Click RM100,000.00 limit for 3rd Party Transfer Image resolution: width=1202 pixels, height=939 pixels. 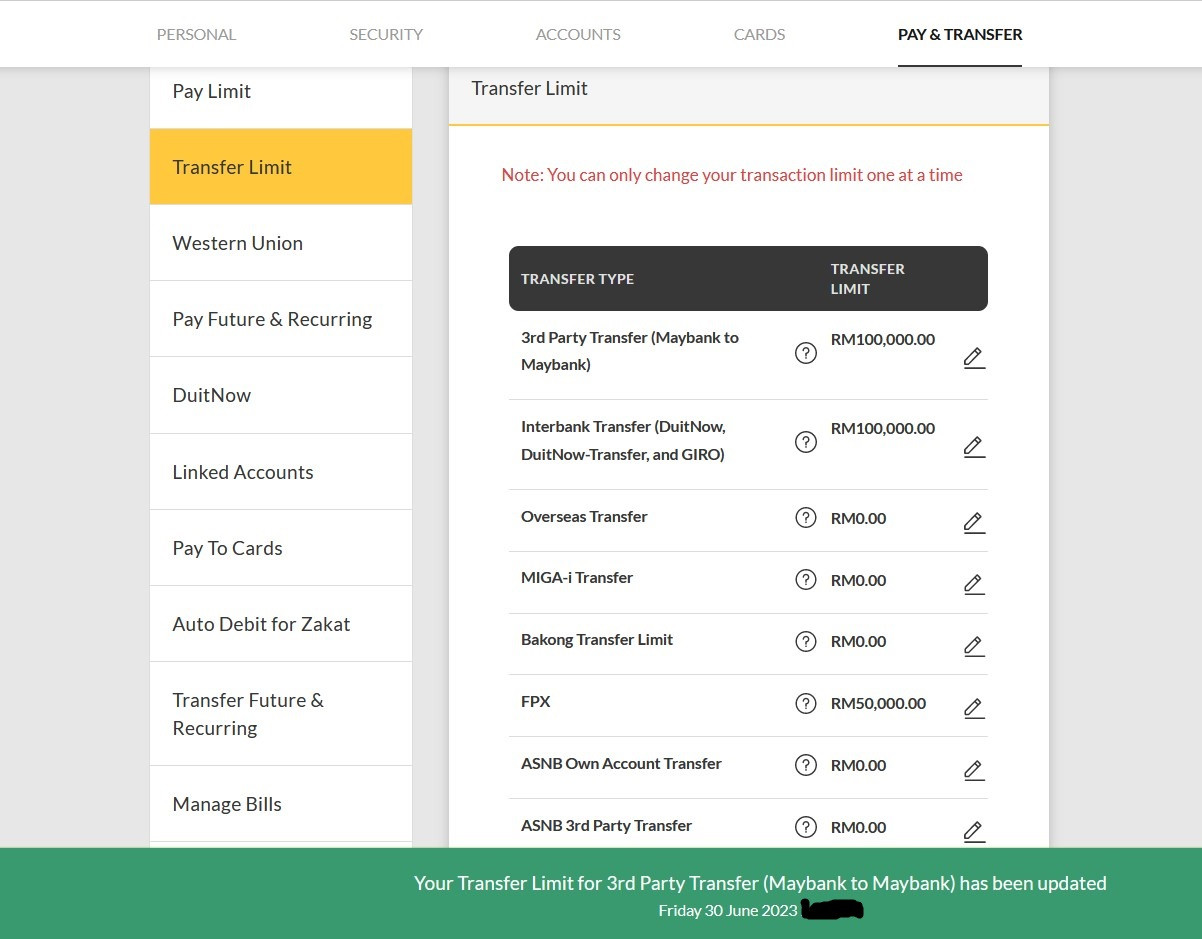883,339
